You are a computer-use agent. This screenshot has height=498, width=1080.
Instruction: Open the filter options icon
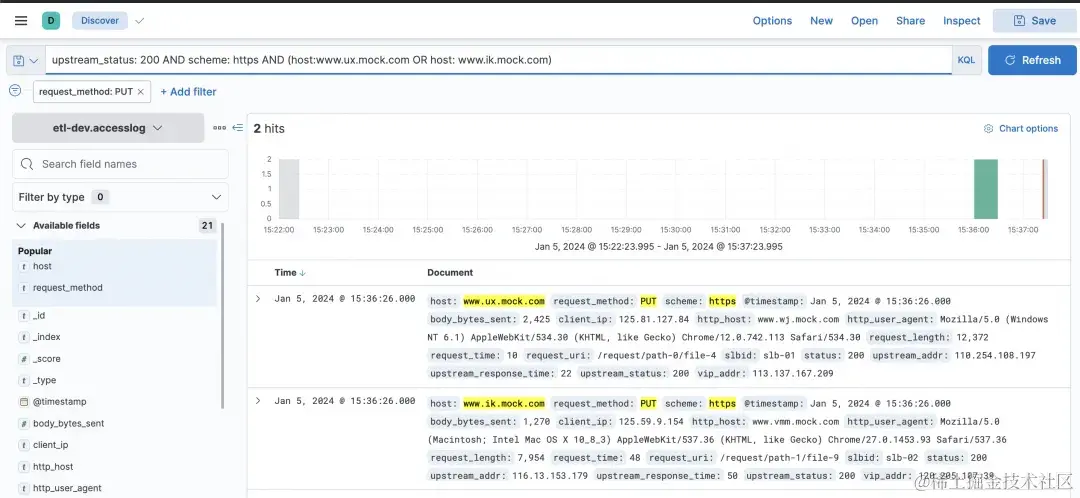pyautogui.click(x=15, y=90)
